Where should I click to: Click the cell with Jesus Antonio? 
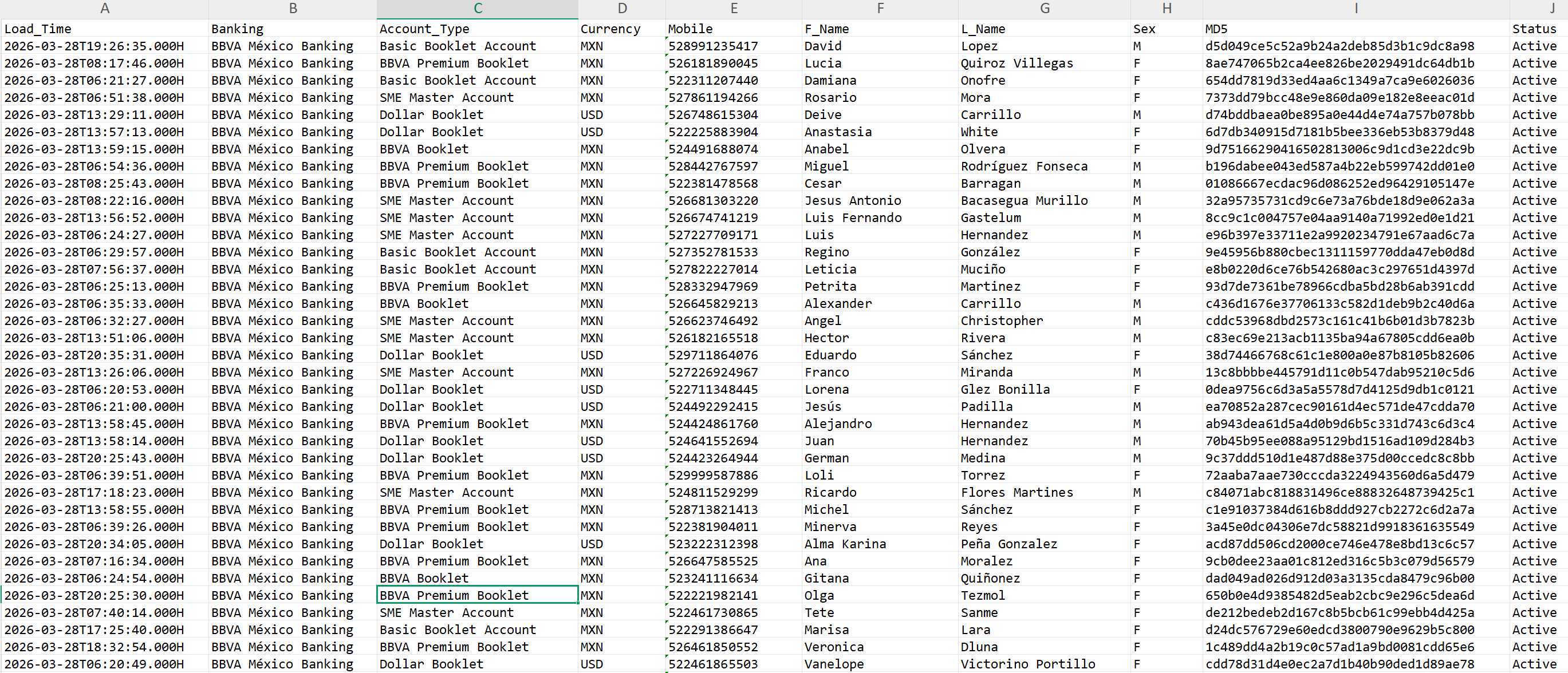click(x=880, y=201)
